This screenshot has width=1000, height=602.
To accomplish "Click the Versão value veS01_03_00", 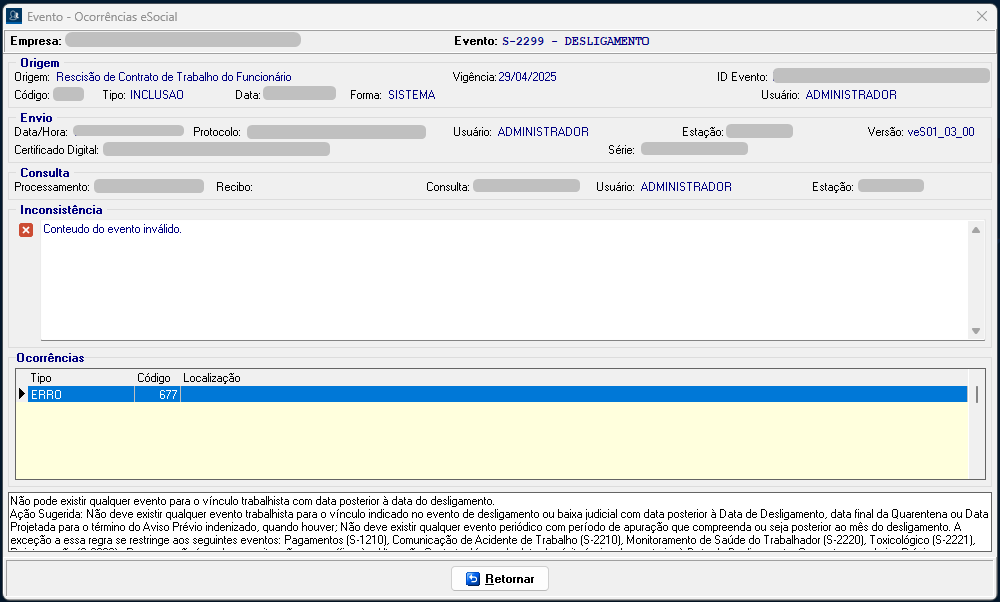I will pos(940,131).
